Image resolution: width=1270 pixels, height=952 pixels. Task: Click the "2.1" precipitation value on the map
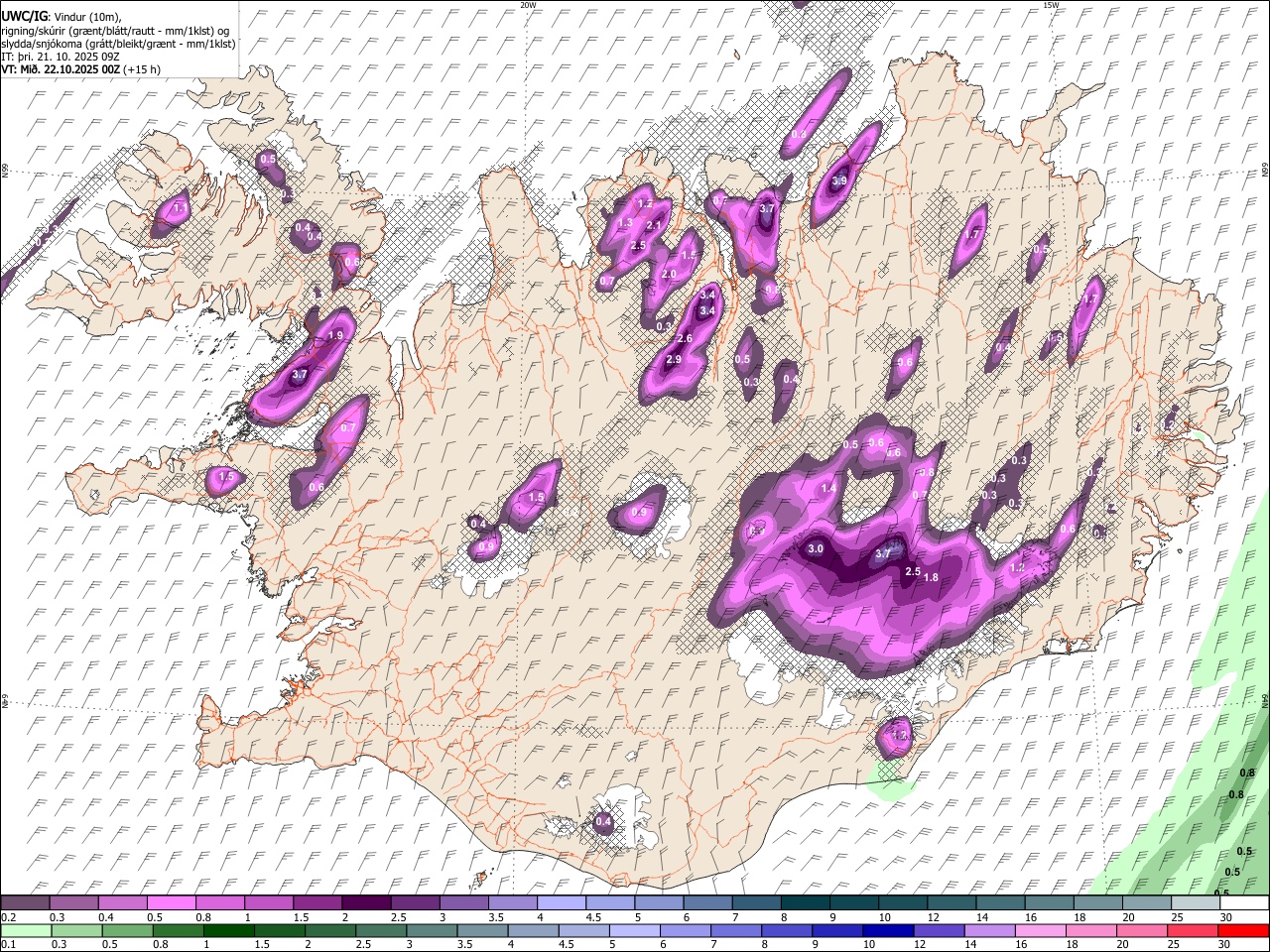pos(654,226)
